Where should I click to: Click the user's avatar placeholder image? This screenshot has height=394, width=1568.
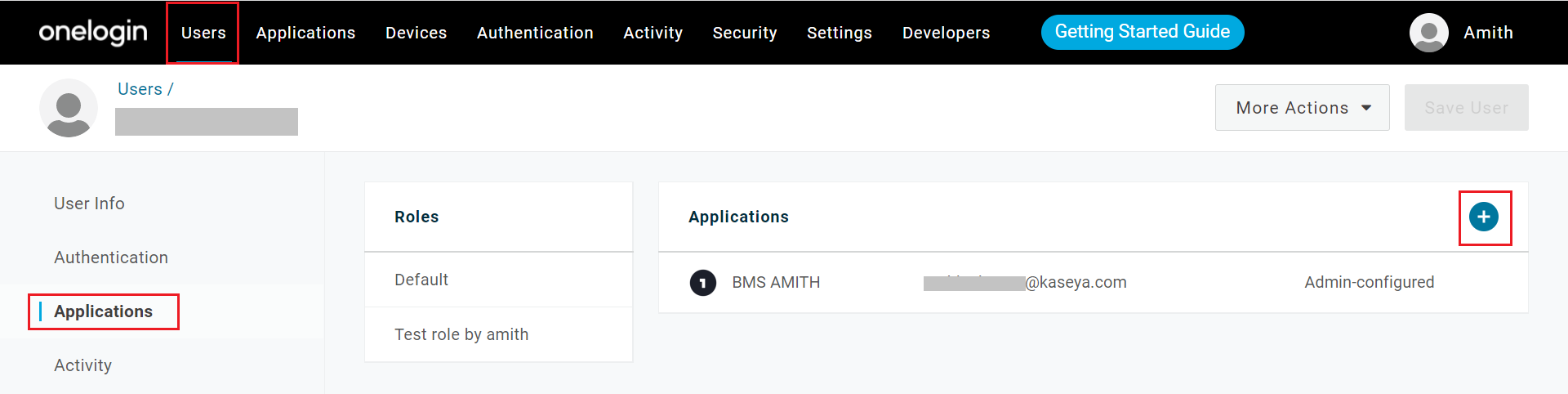pyautogui.click(x=69, y=108)
